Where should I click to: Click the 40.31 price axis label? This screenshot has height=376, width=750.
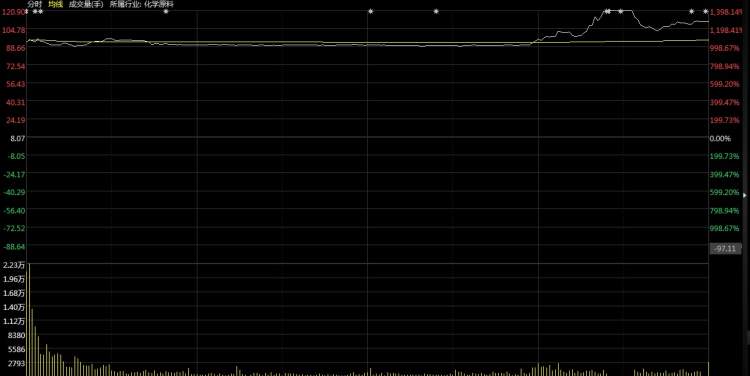click(15, 102)
